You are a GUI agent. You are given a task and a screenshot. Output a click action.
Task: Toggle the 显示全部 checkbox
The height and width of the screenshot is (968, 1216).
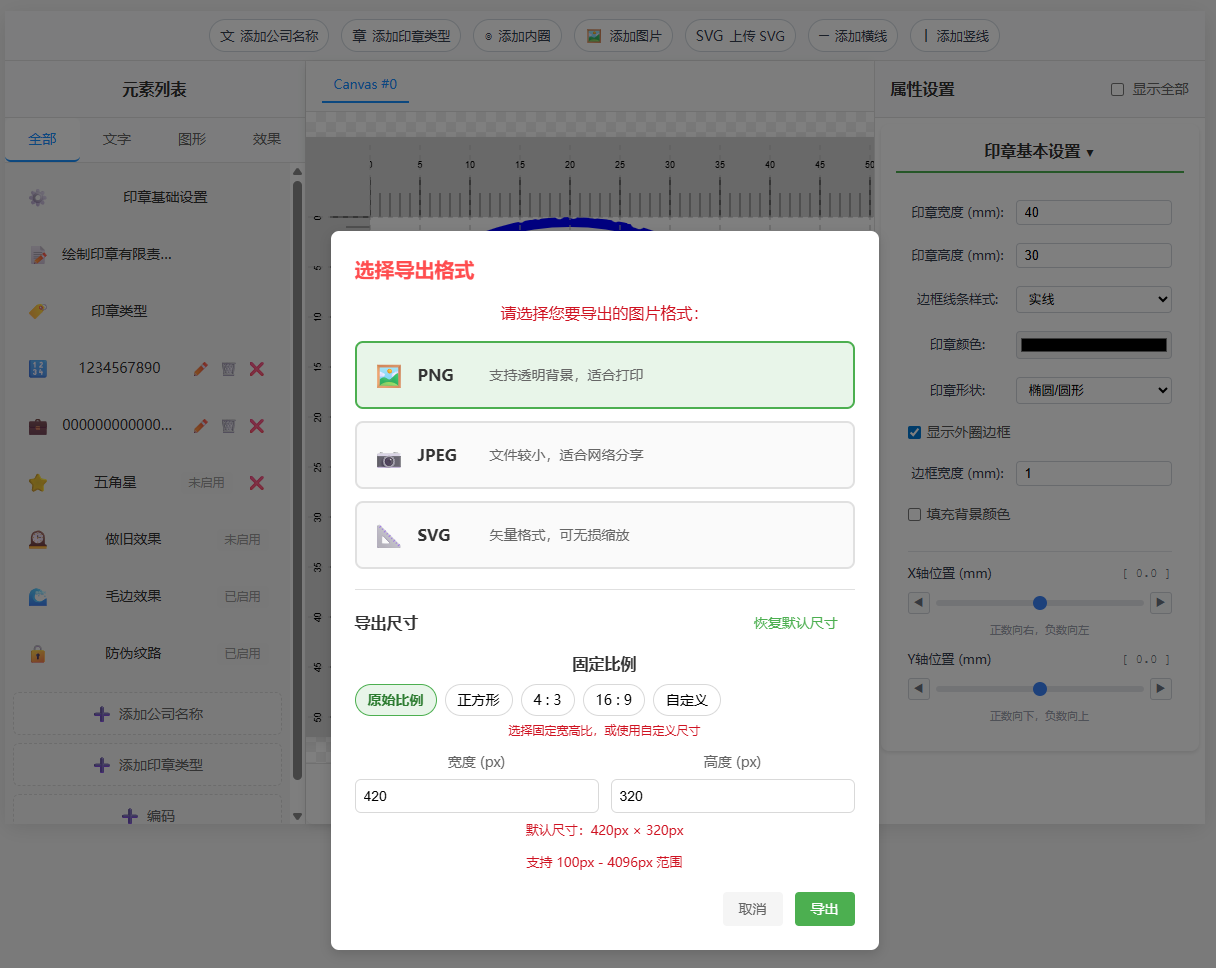1118,90
